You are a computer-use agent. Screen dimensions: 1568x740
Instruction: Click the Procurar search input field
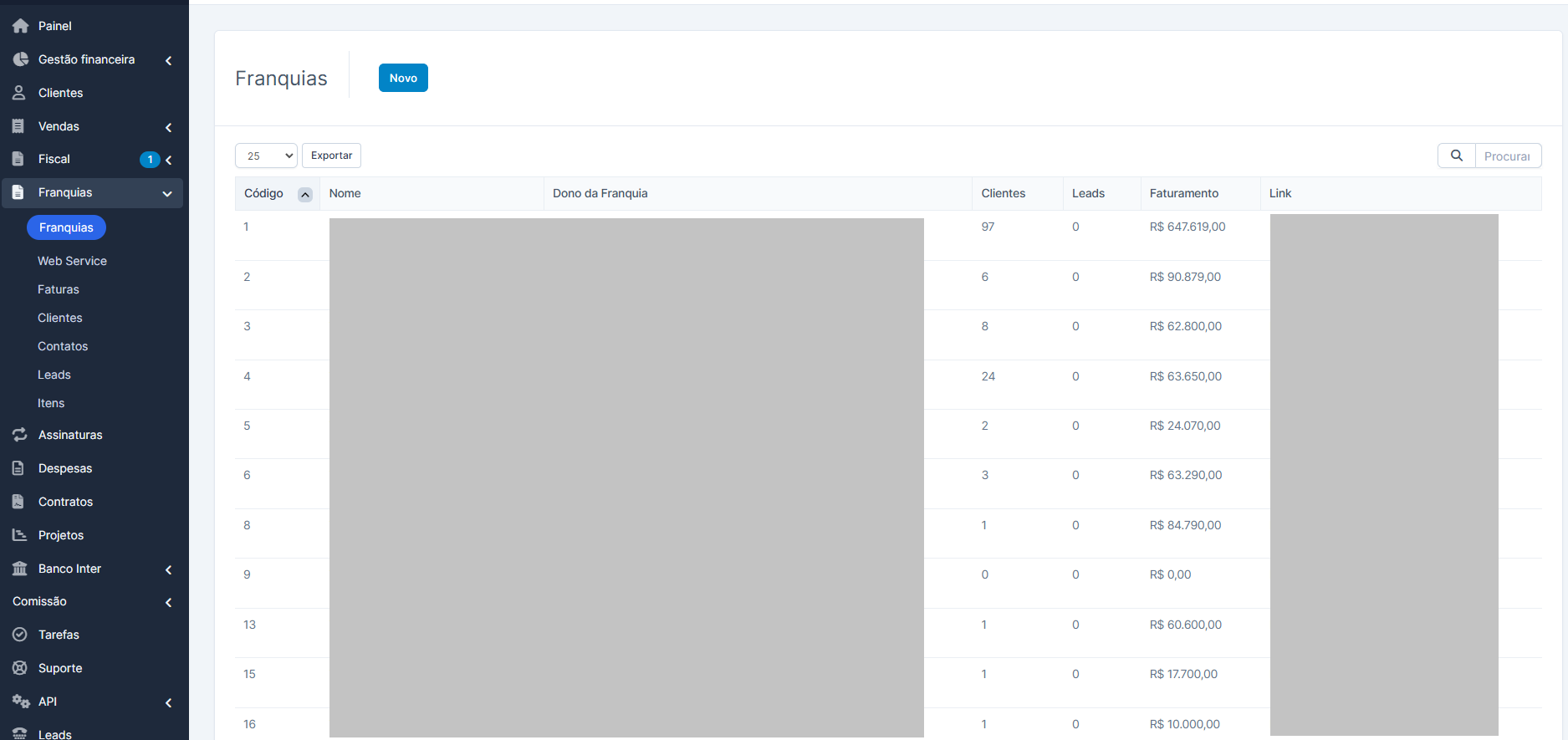(x=1507, y=156)
